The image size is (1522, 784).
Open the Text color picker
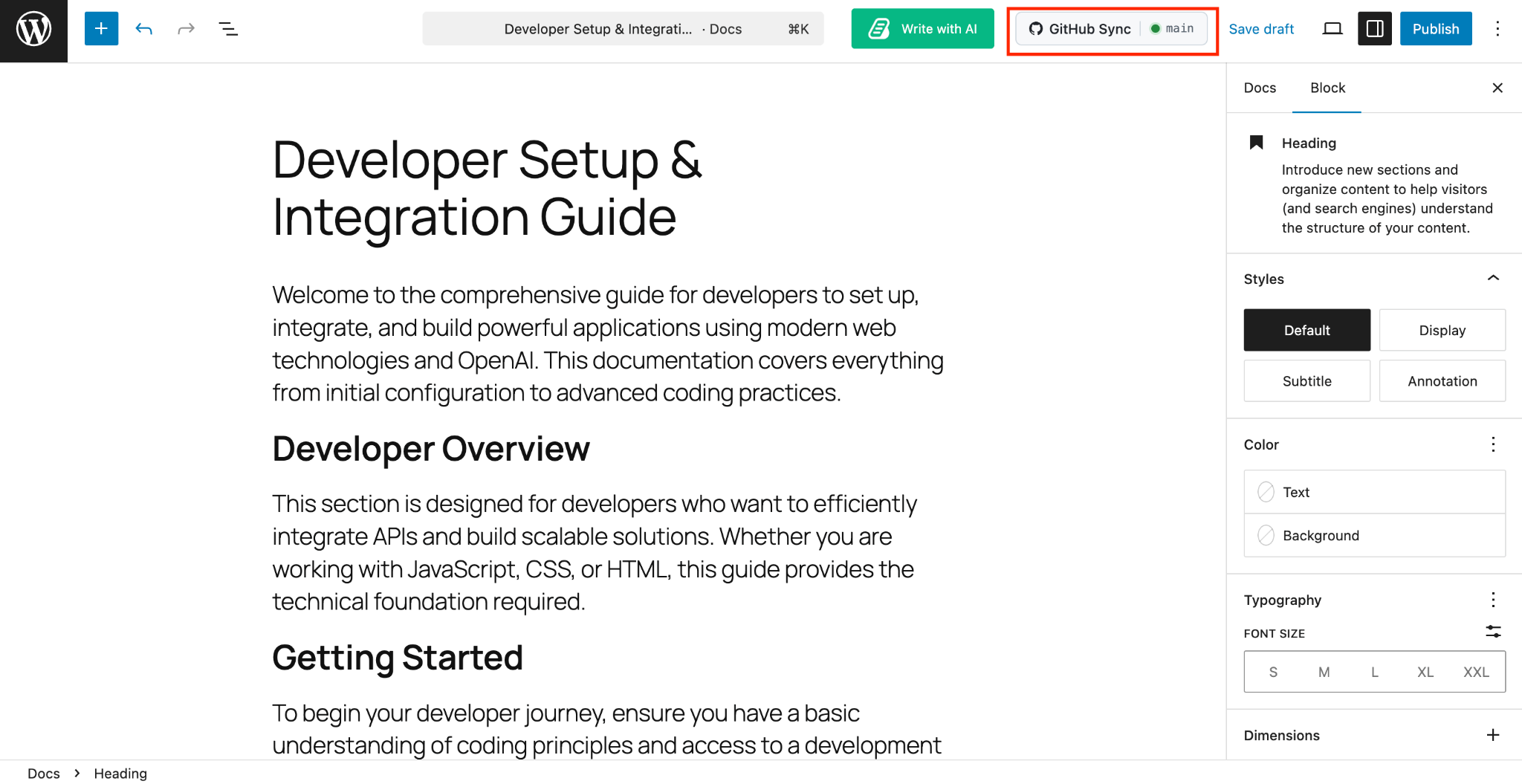(x=1375, y=492)
